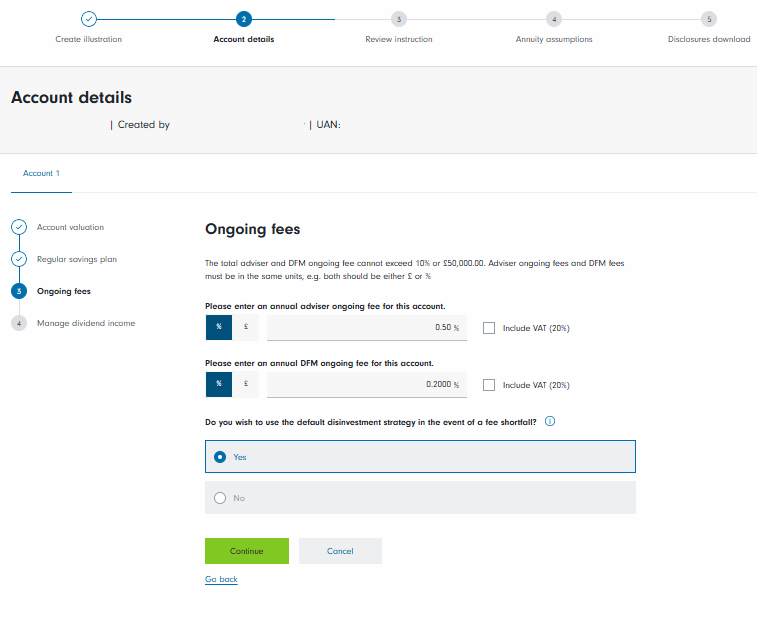Click the adviser ongoing fee input field
757x618 pixels.
(x=366, y=328)
